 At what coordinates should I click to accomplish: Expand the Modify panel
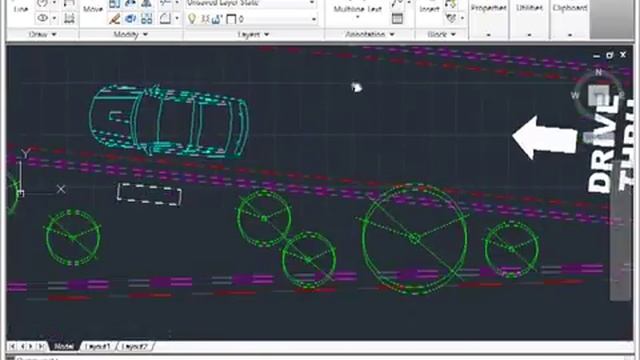131,34
